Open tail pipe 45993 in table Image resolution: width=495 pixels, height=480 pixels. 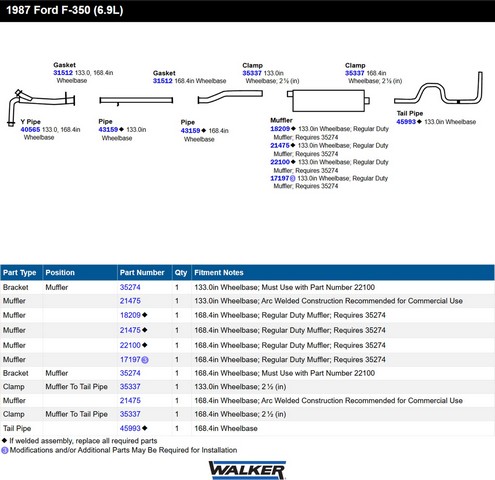[130, 428]
